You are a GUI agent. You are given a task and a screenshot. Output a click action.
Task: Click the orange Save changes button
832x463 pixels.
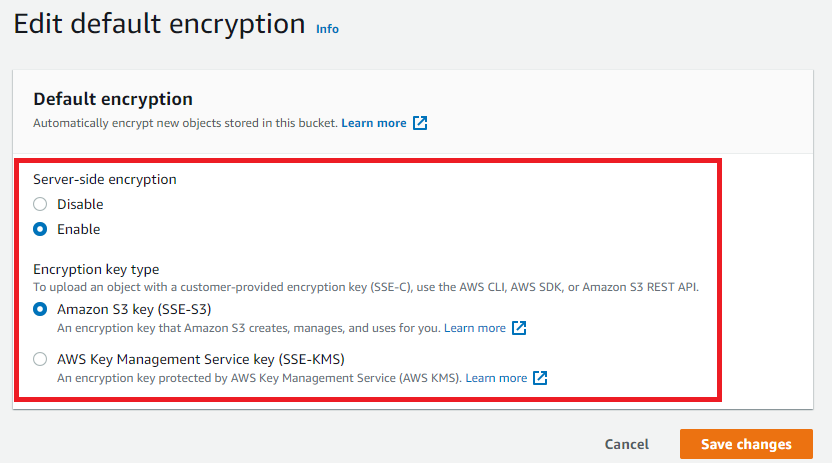tap(746, 444)
